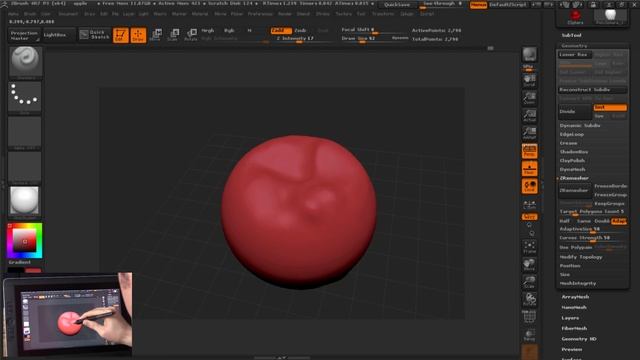
Task: Open the texture selector slot
Action: tap(25, 167)
